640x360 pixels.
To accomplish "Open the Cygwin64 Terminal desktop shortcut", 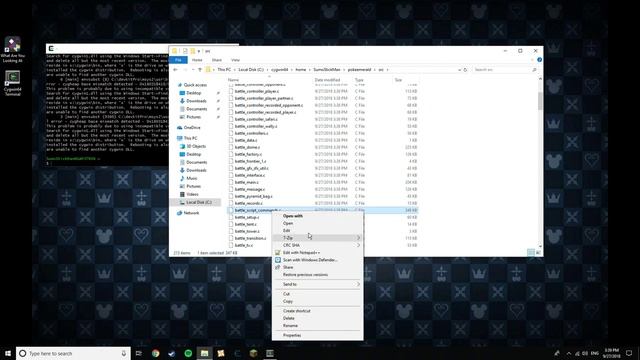I will pyautogui.click(x=13, y=84).
